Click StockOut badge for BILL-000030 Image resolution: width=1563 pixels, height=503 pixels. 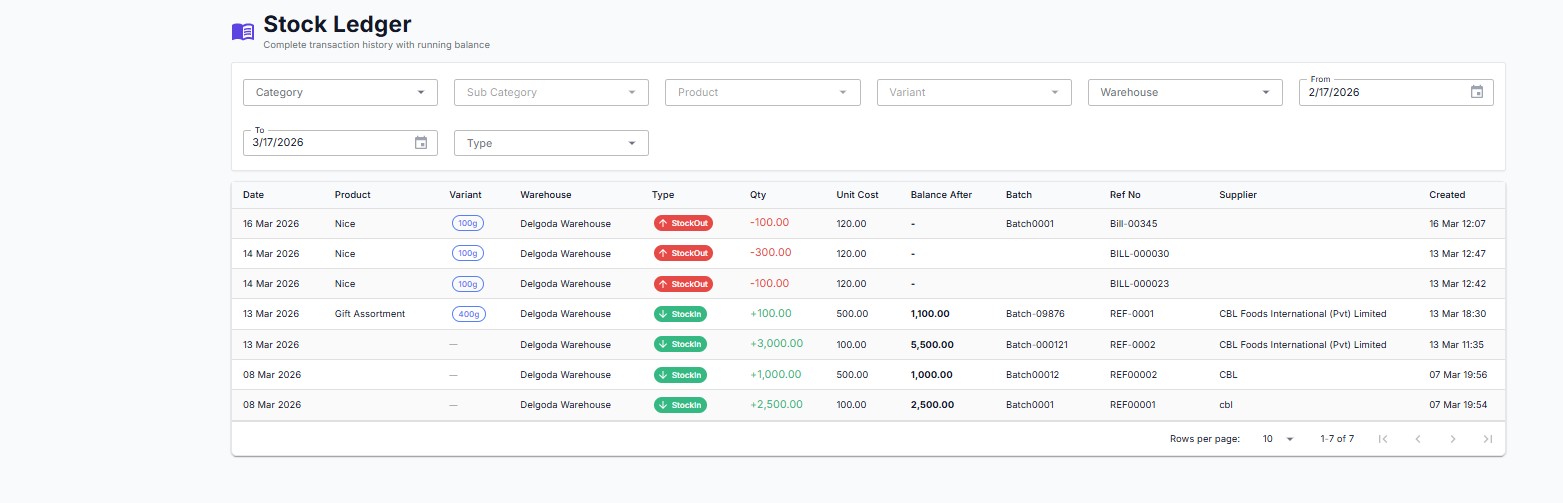[683, 253]
